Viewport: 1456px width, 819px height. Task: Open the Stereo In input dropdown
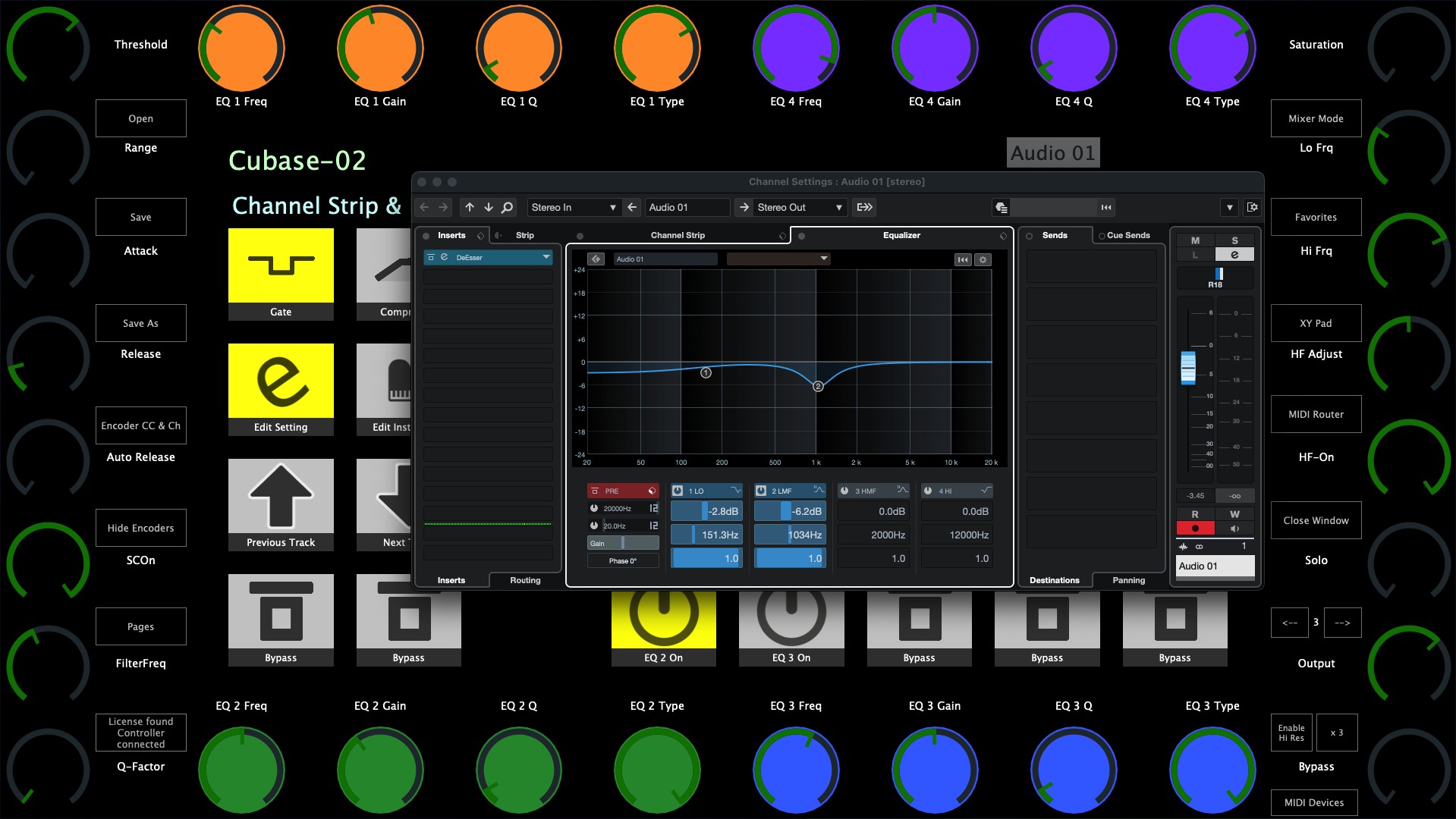[x=574, y=207]
